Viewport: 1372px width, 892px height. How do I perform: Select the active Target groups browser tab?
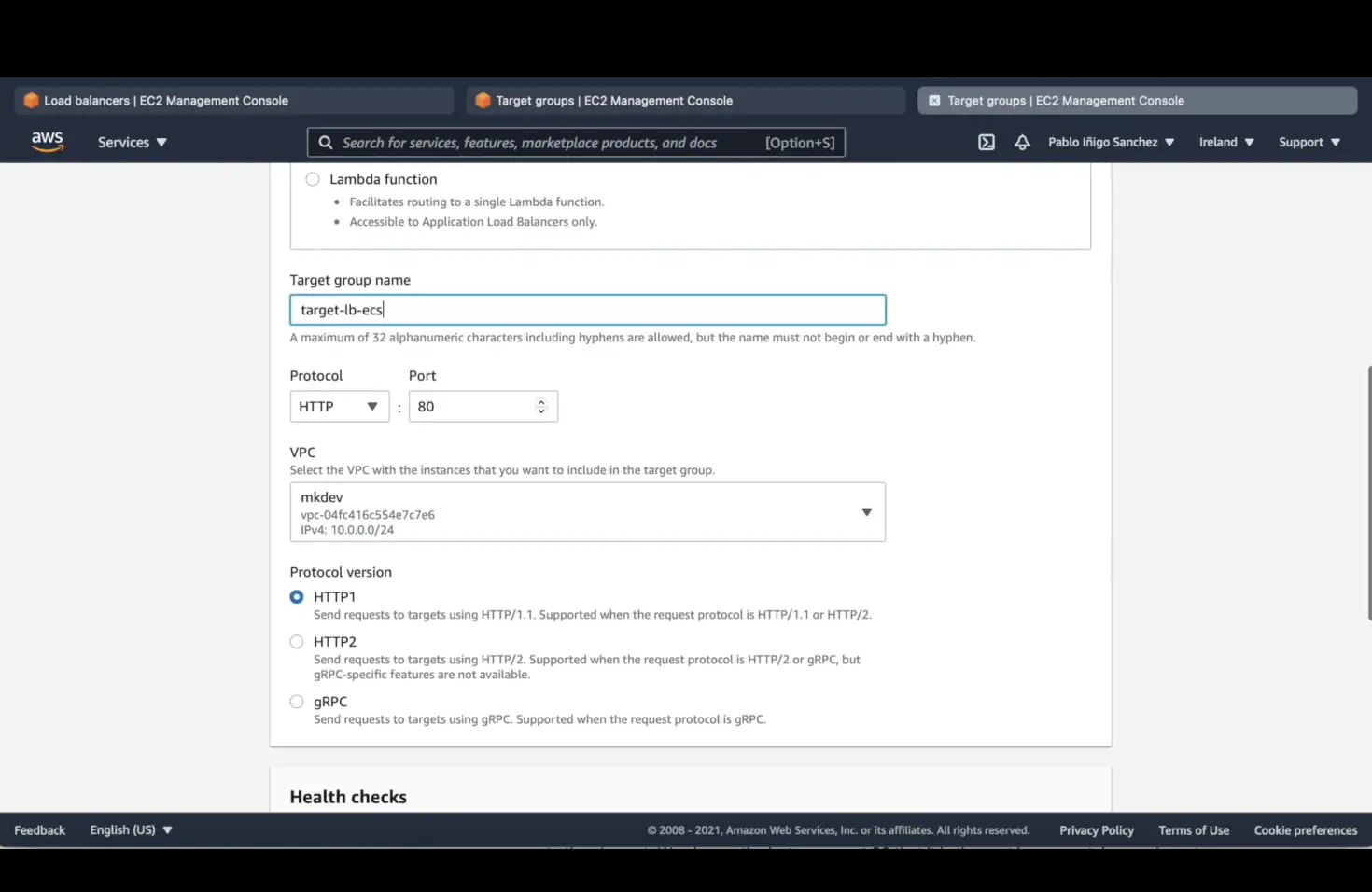[1138, 101]
